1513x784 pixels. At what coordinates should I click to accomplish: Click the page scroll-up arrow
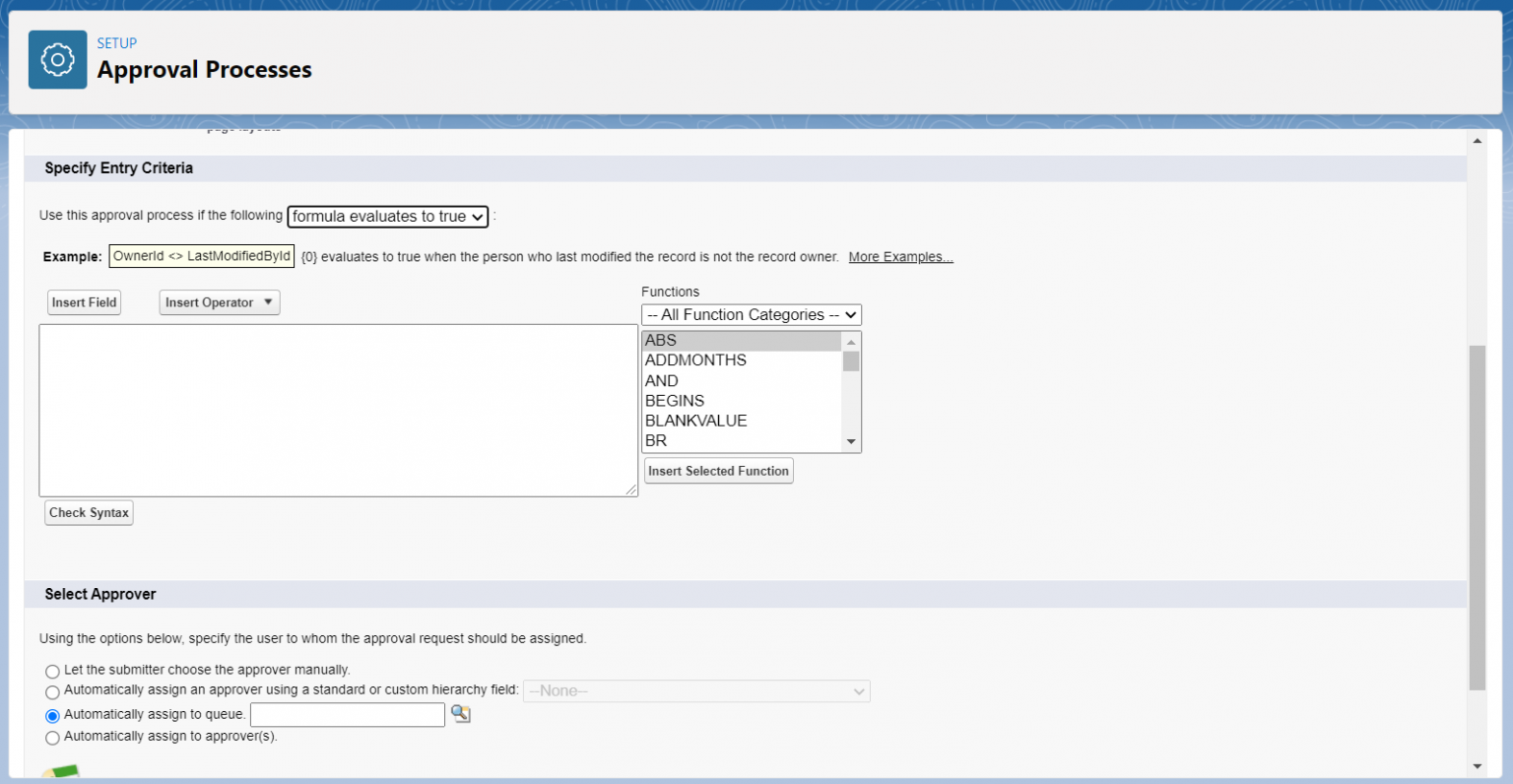pyautogui.click(x=1477, y=141)
